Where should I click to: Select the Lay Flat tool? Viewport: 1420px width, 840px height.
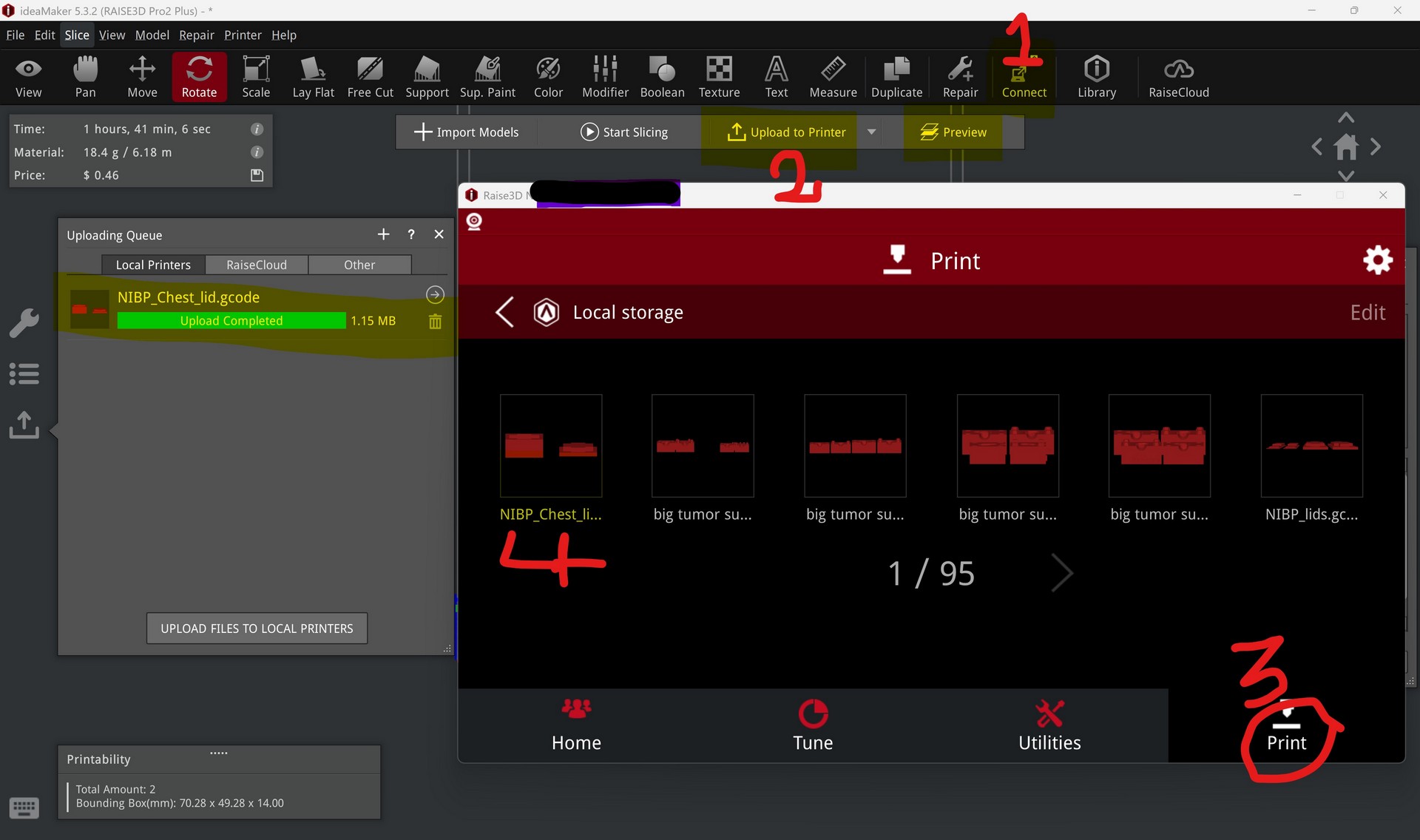(x=313, y=77)
